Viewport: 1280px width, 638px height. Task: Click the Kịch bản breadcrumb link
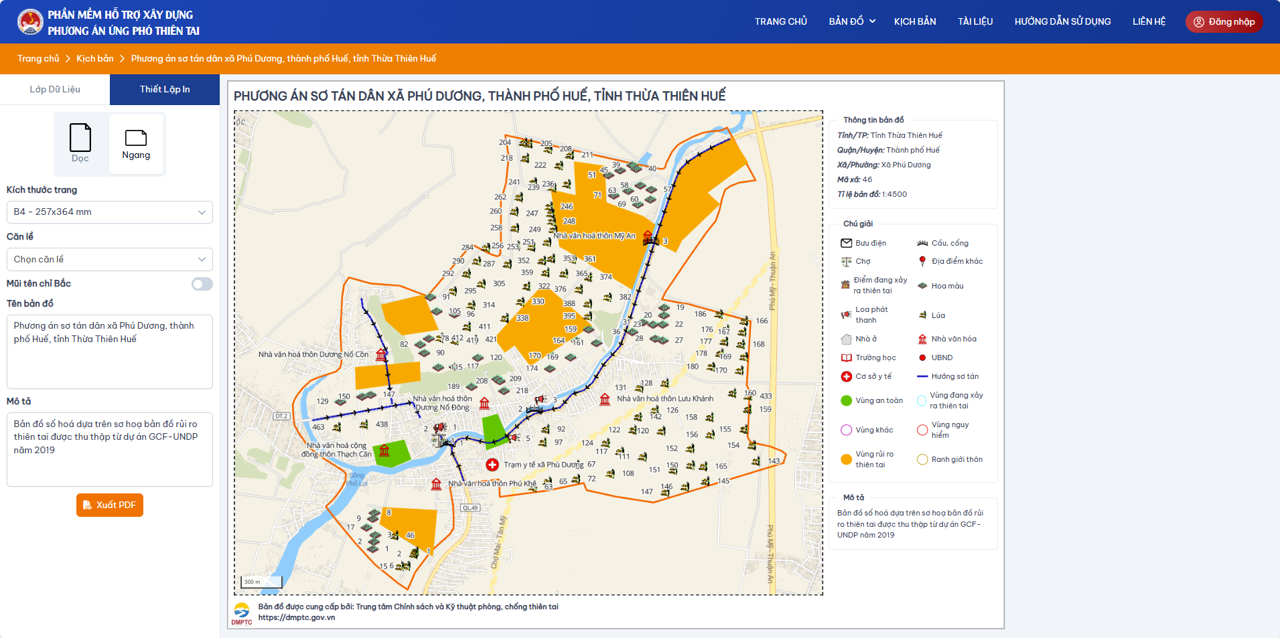coord(95,59)
